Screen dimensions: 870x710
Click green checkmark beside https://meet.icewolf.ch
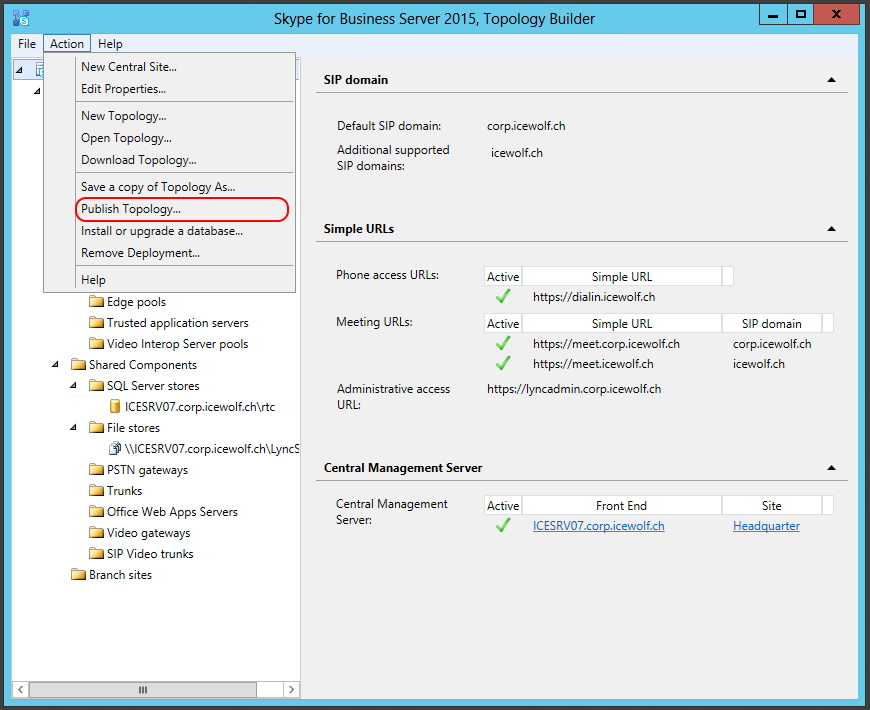coord(503,364)
